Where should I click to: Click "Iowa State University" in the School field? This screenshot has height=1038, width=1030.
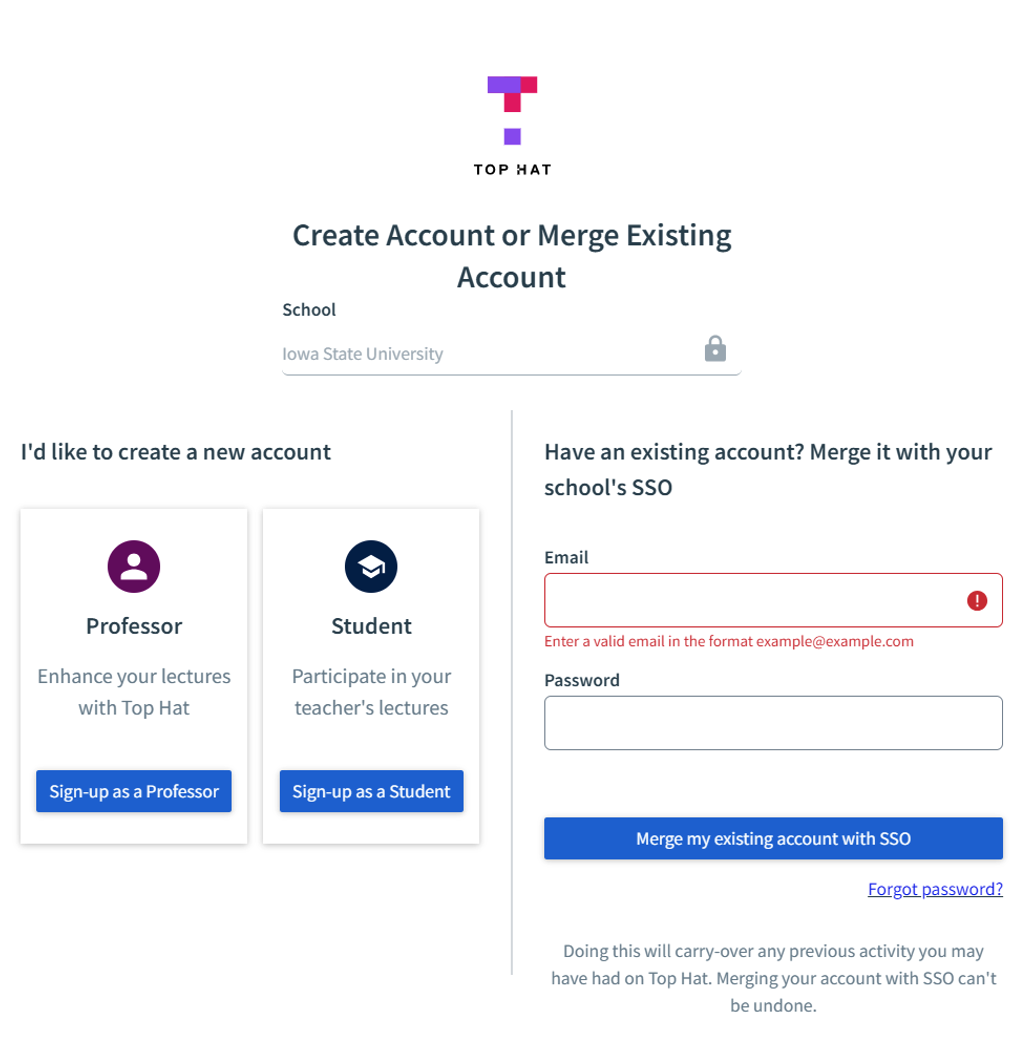point(363,353)
